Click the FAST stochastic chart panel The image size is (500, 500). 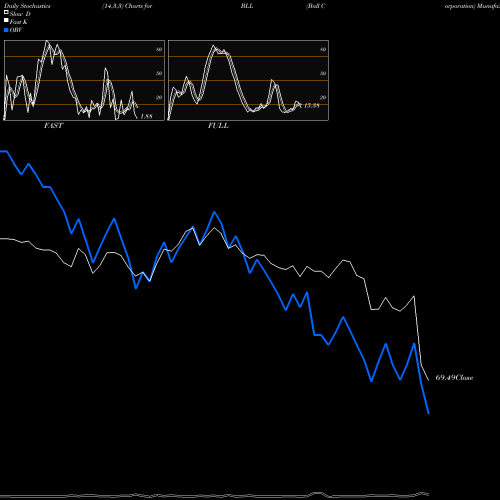(84, 80)
